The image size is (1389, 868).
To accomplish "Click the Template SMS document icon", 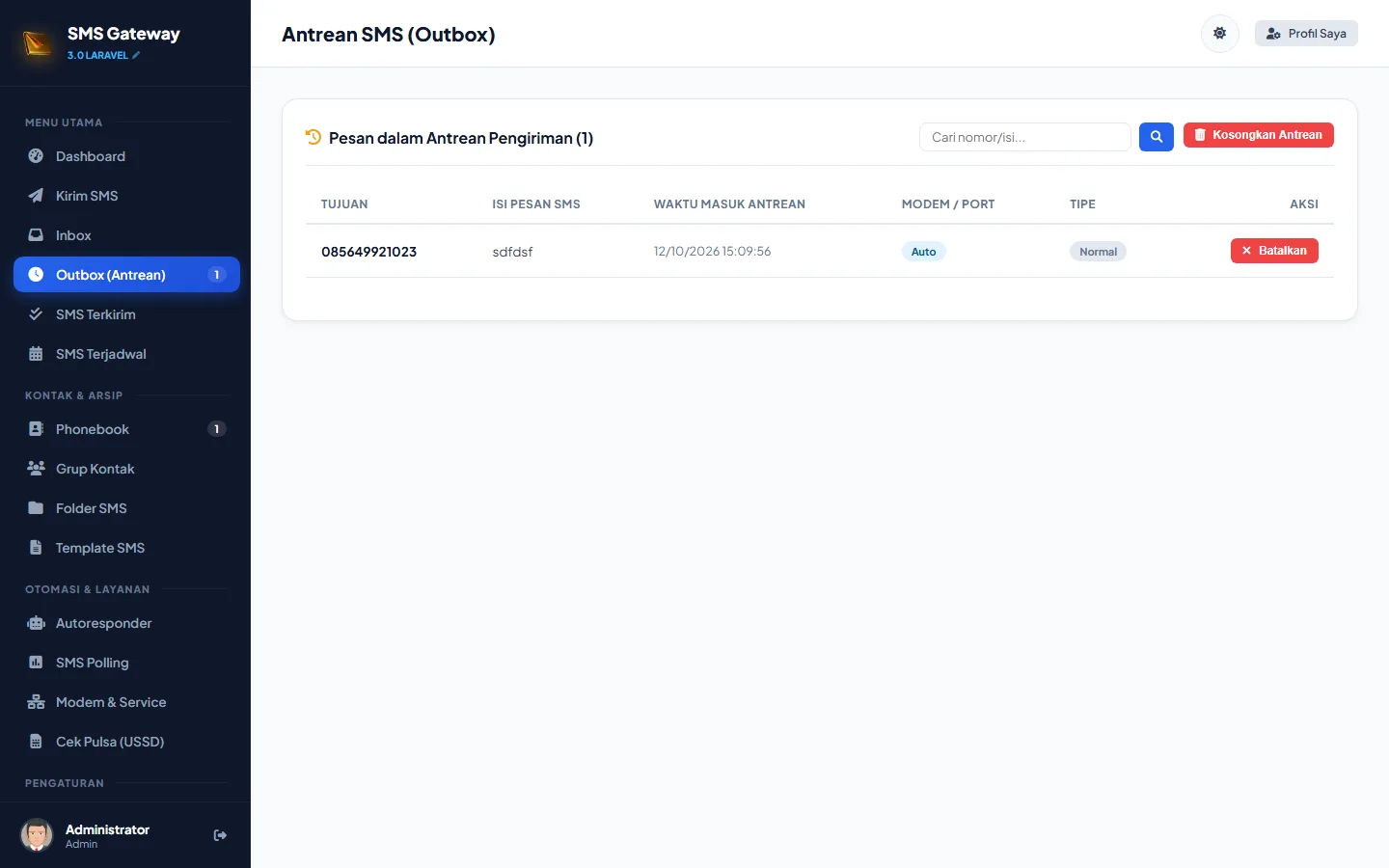I will 36,548.
